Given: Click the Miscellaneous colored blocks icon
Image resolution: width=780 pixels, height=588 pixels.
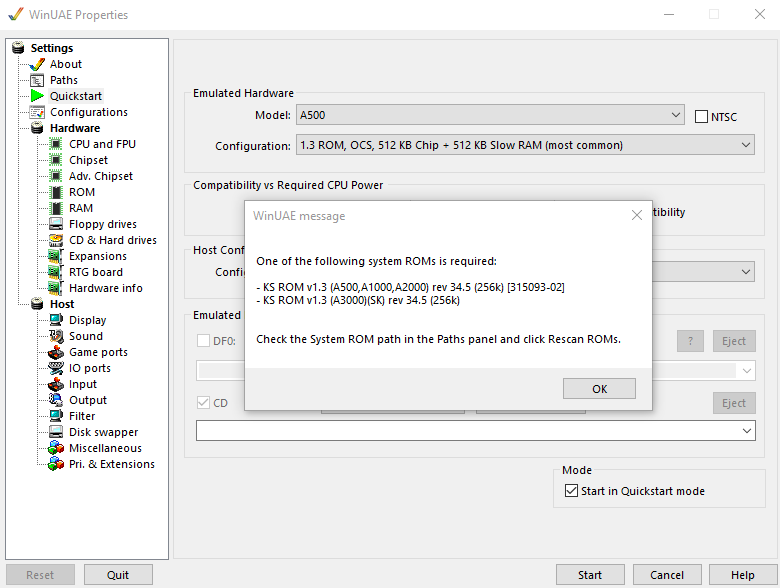Looking at the screenshot, I should click(x=56, y=448).
